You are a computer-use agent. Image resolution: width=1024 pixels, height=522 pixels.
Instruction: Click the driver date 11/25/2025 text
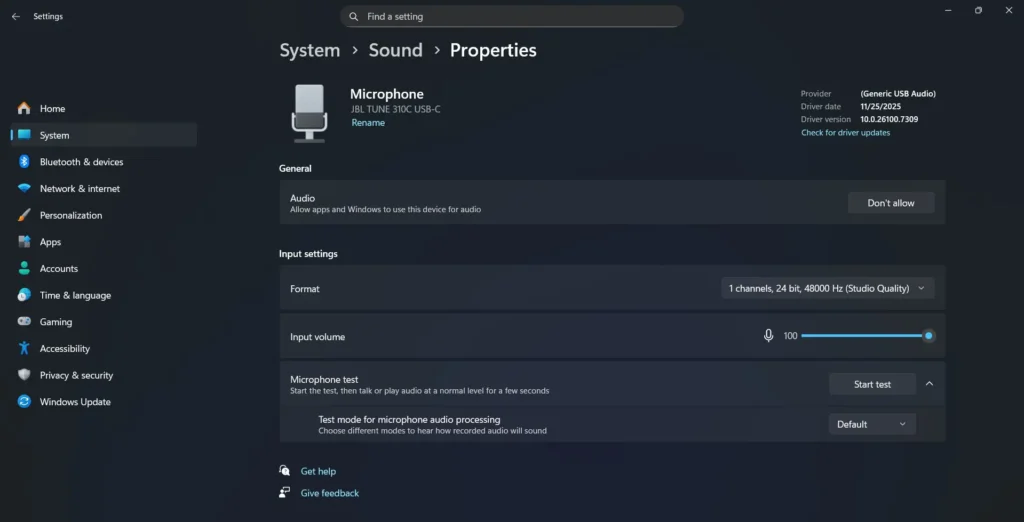click(880, 106)
